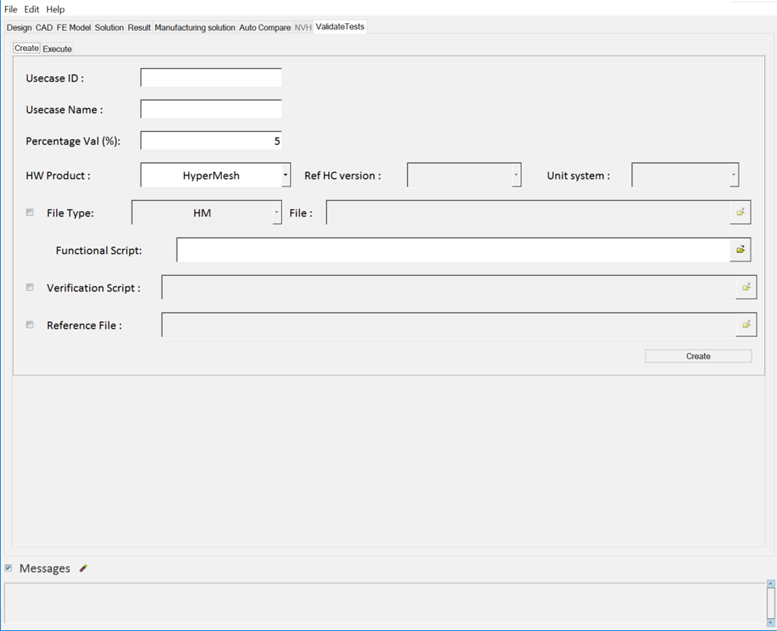777x631 pixels.
Task: Switch to the Result tab
Action: [x=139, y=28]
